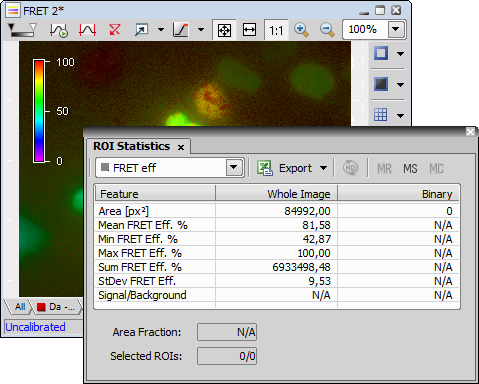The width and height of the screenshot is (479, 384).
Task: Expand the Export dropdown arrow
Action: 323,168
